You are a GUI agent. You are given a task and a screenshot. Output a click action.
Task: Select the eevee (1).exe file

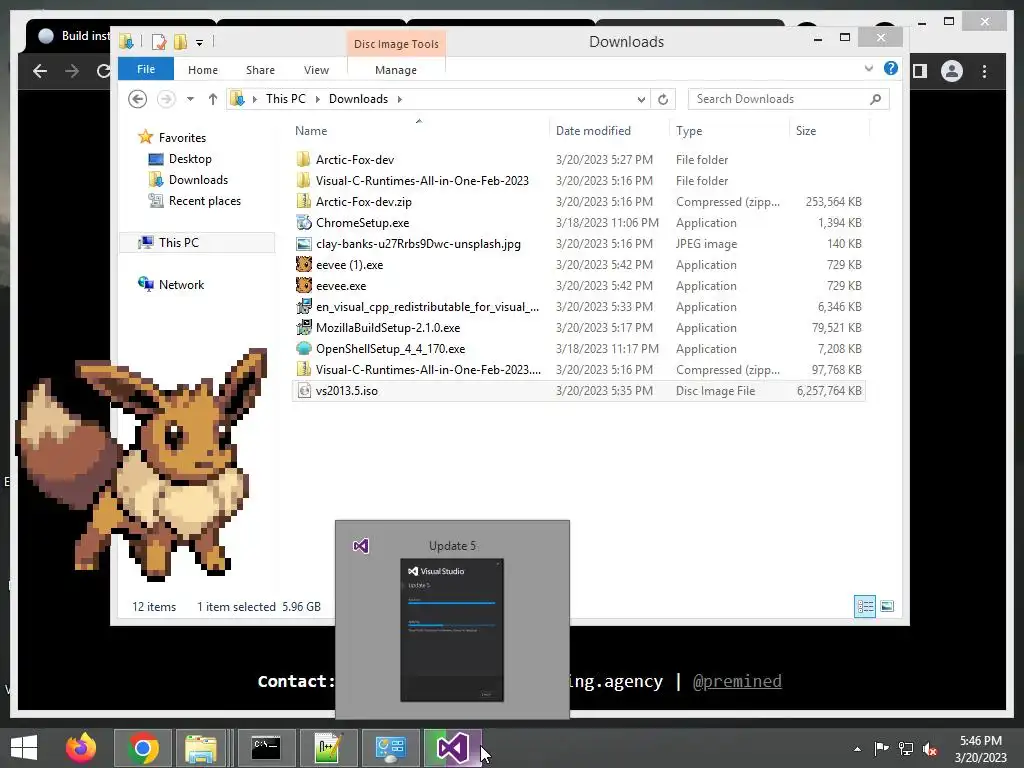pyautogui.click(x=349, y=264)
